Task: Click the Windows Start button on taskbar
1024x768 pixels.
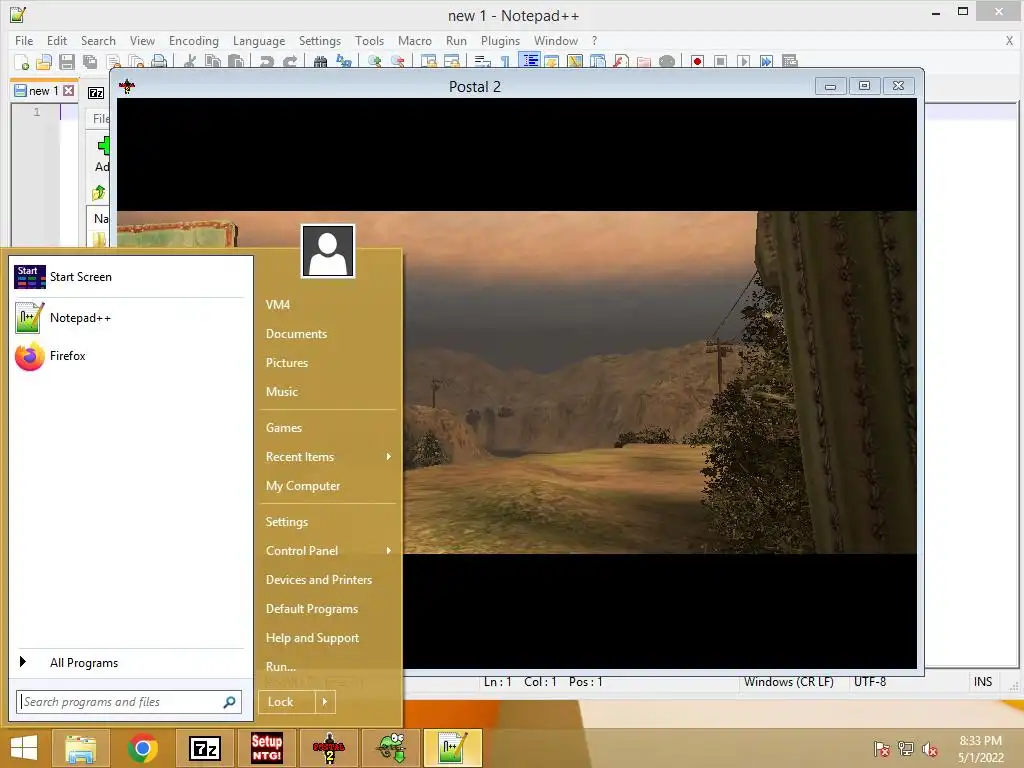Action: pyautogui.click(x=24, y=748)
